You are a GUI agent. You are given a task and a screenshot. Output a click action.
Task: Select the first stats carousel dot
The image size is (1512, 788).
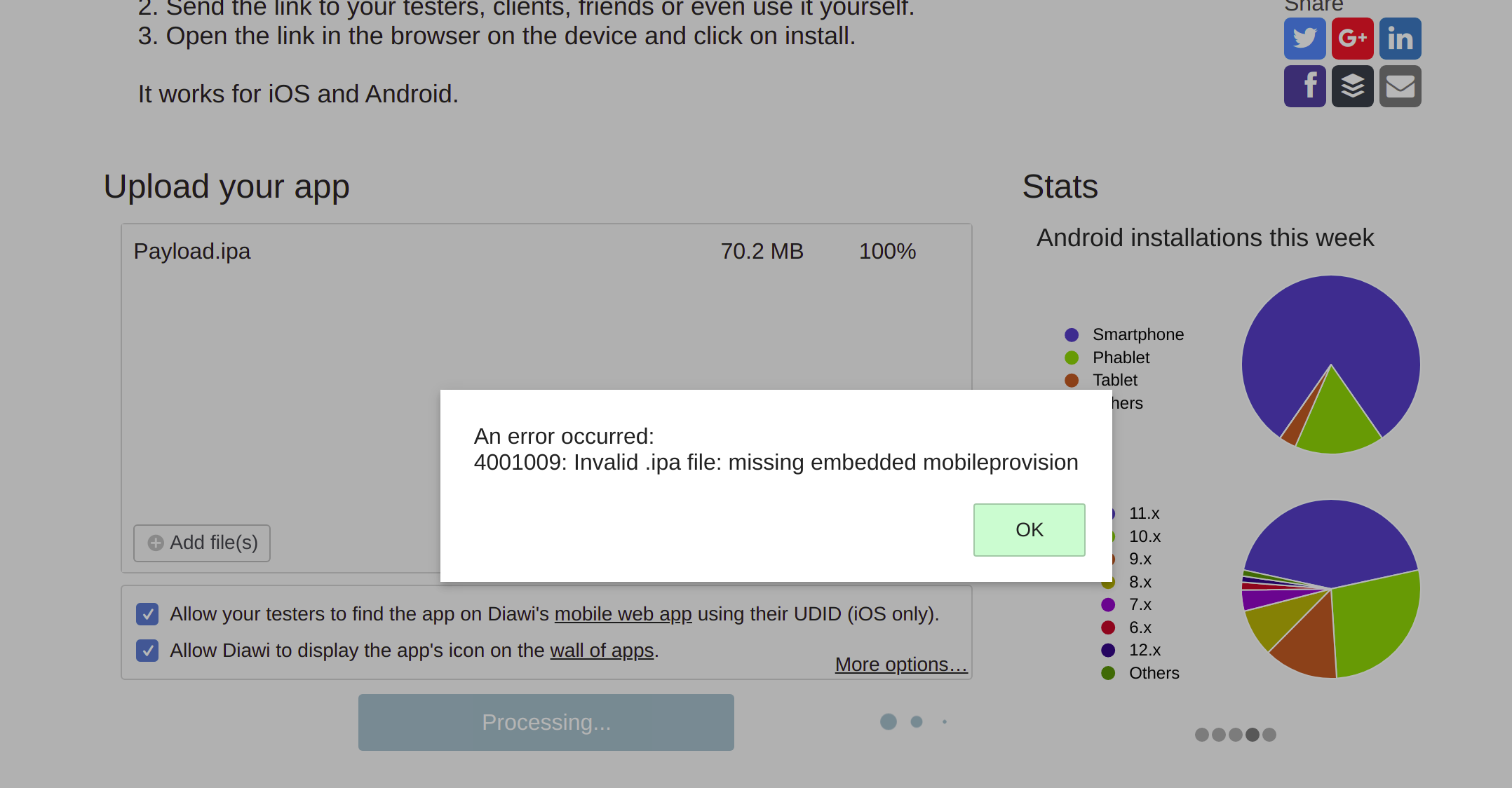1201,735
